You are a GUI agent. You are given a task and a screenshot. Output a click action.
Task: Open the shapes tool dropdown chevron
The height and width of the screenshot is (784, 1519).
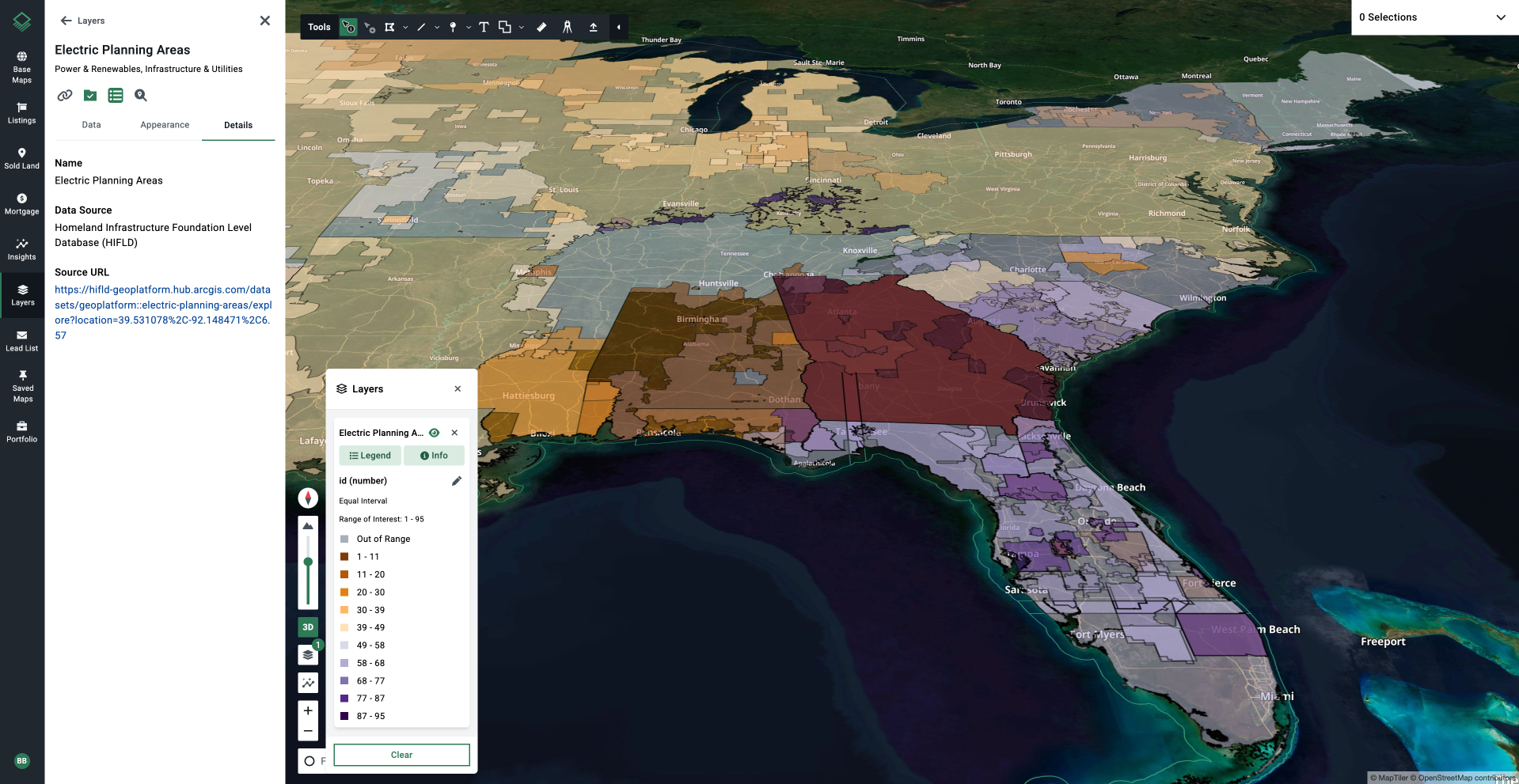(x=521, y=27)
